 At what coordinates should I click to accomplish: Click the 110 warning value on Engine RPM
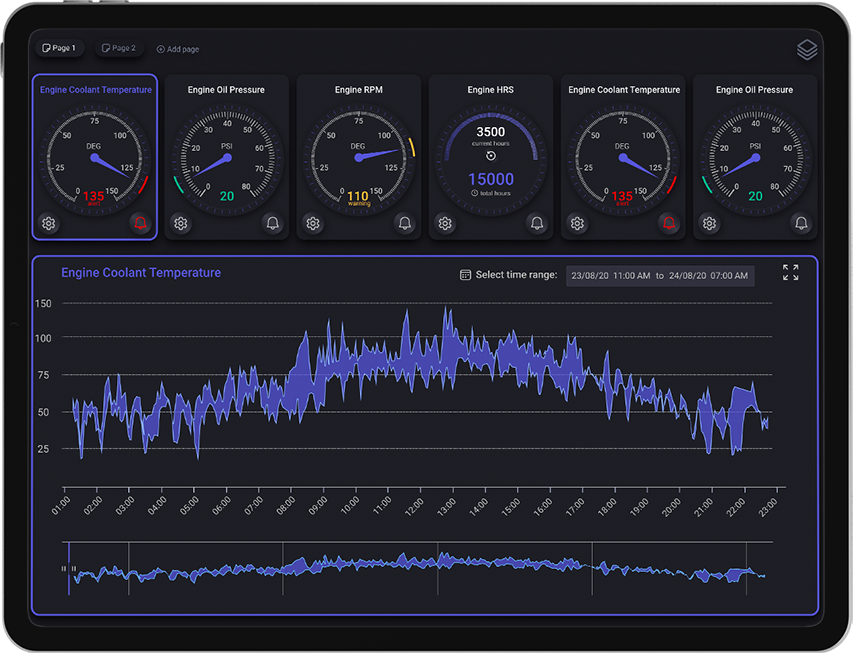point(358,197)
